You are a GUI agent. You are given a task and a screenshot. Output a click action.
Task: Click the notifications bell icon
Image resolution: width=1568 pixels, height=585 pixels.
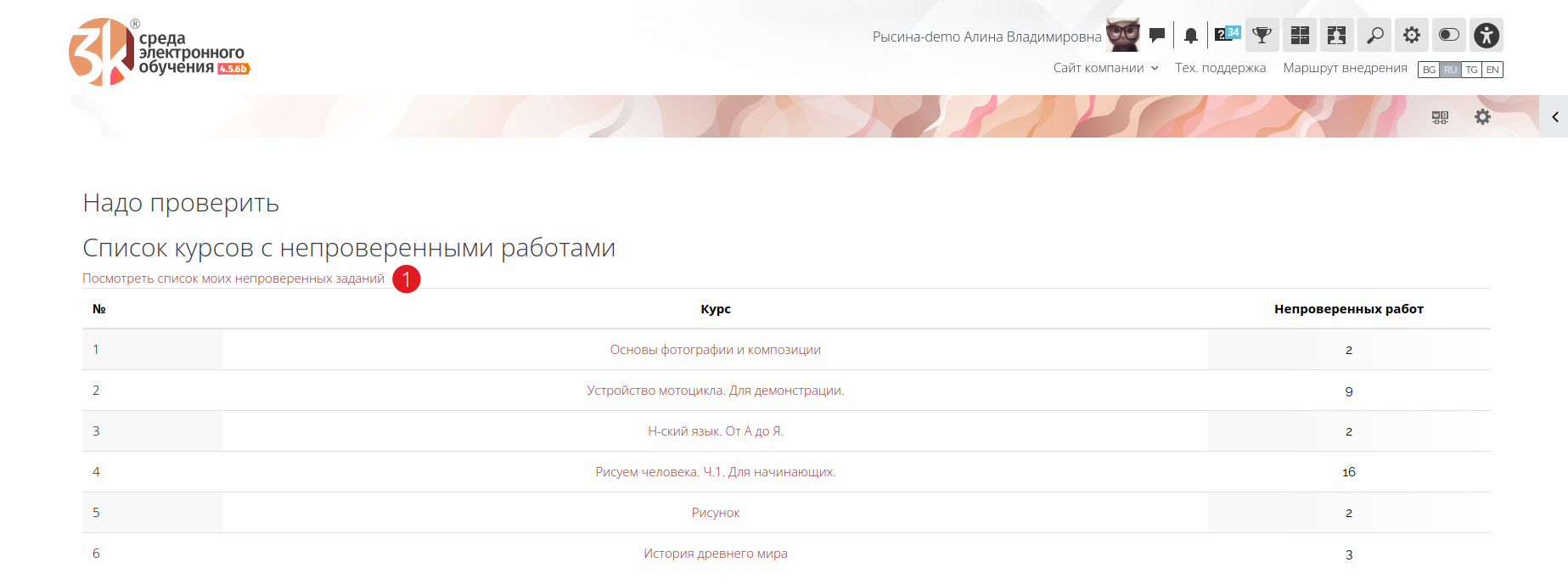pyautogui.click(x=1191, y=36)
